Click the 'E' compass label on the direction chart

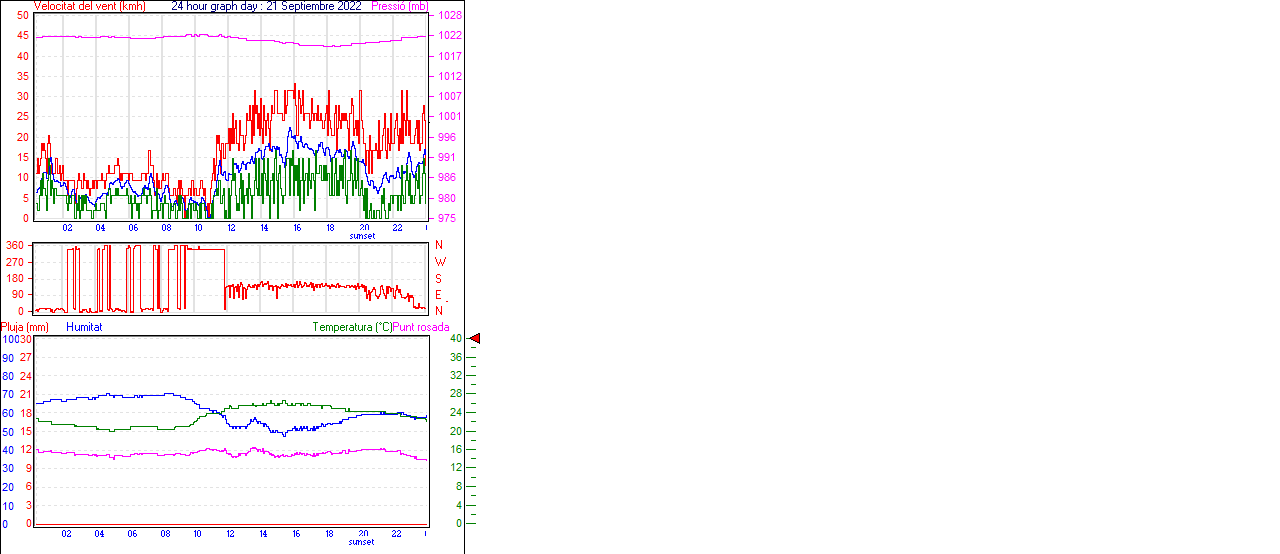438,295
